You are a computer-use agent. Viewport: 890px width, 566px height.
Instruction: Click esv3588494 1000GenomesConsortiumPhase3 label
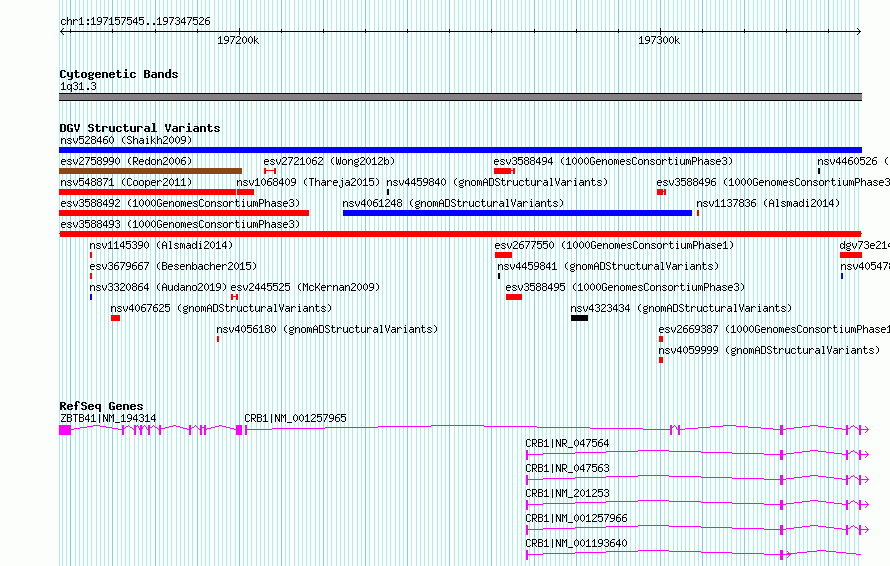tap(614, 161)
